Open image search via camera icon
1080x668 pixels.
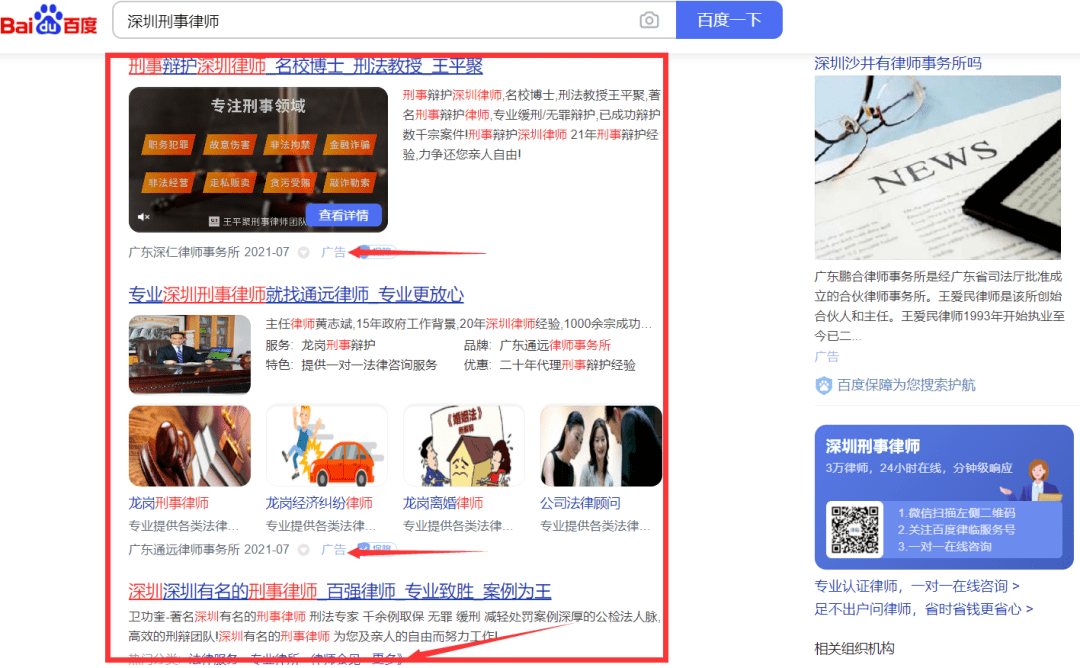(x=649, y=21)
